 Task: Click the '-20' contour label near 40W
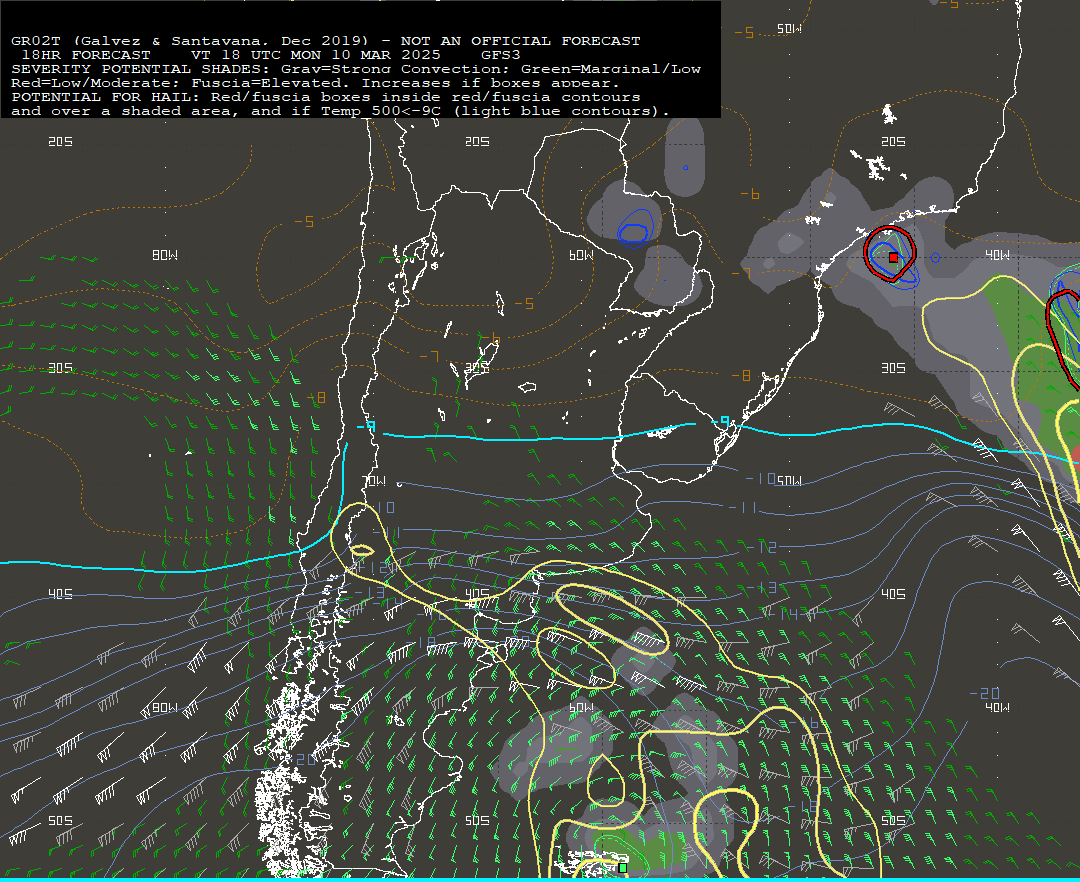point(984,693)
